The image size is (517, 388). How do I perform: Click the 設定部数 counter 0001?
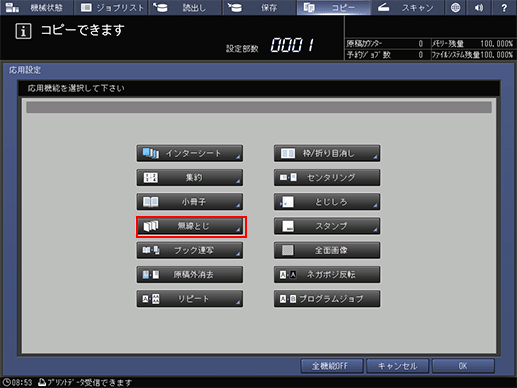pos(292,45)
